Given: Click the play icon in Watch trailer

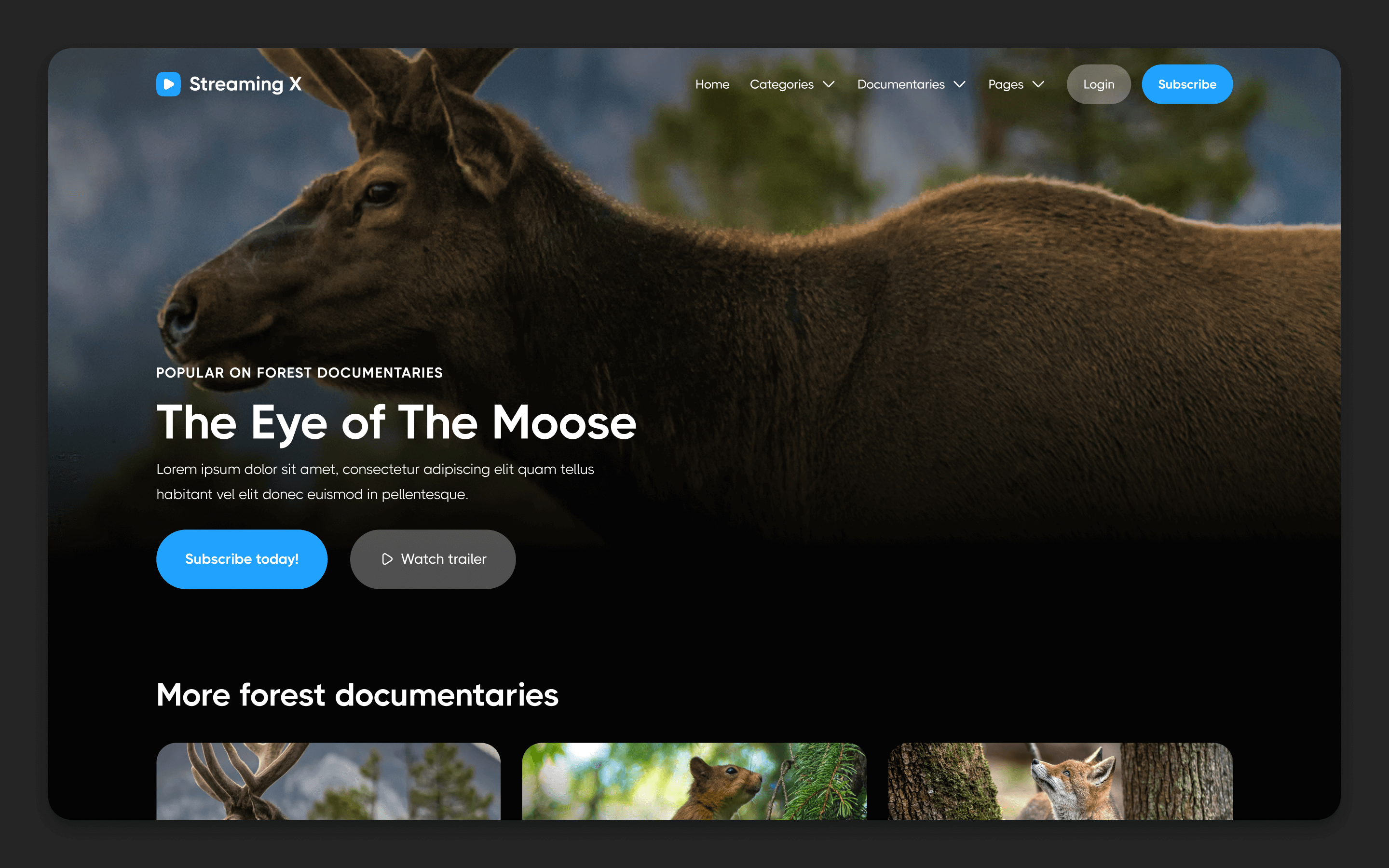Looking at the screenshot, I should click(x=387, y=559).
